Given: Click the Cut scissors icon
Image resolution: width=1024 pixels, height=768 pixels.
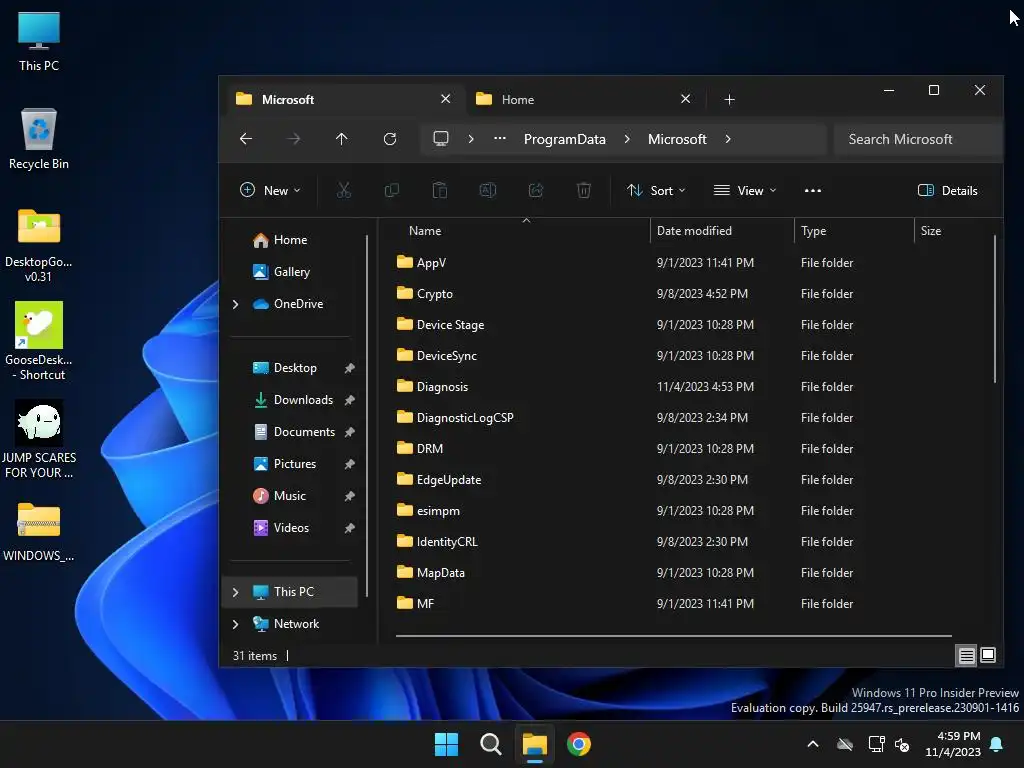Looking at the screenshot, I should pyautogui.click(x=344, y=190).
